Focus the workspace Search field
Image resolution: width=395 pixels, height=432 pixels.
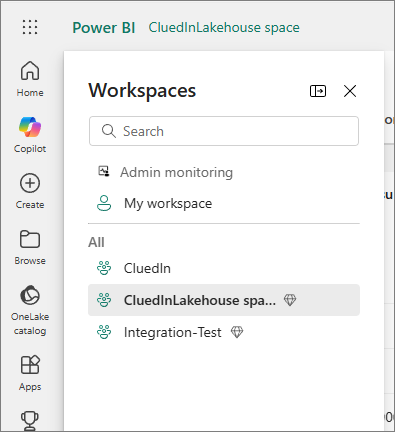[224, 131]
